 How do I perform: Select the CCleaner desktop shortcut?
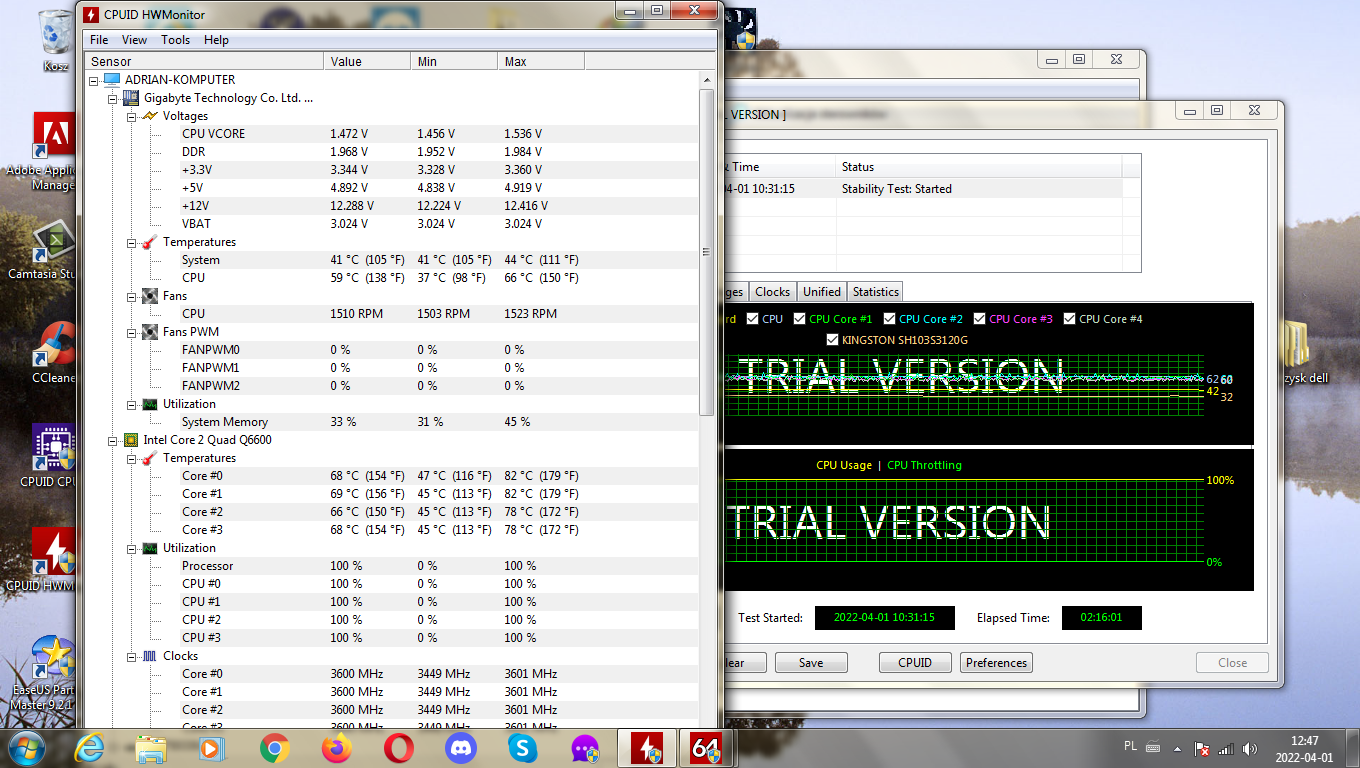55,352
